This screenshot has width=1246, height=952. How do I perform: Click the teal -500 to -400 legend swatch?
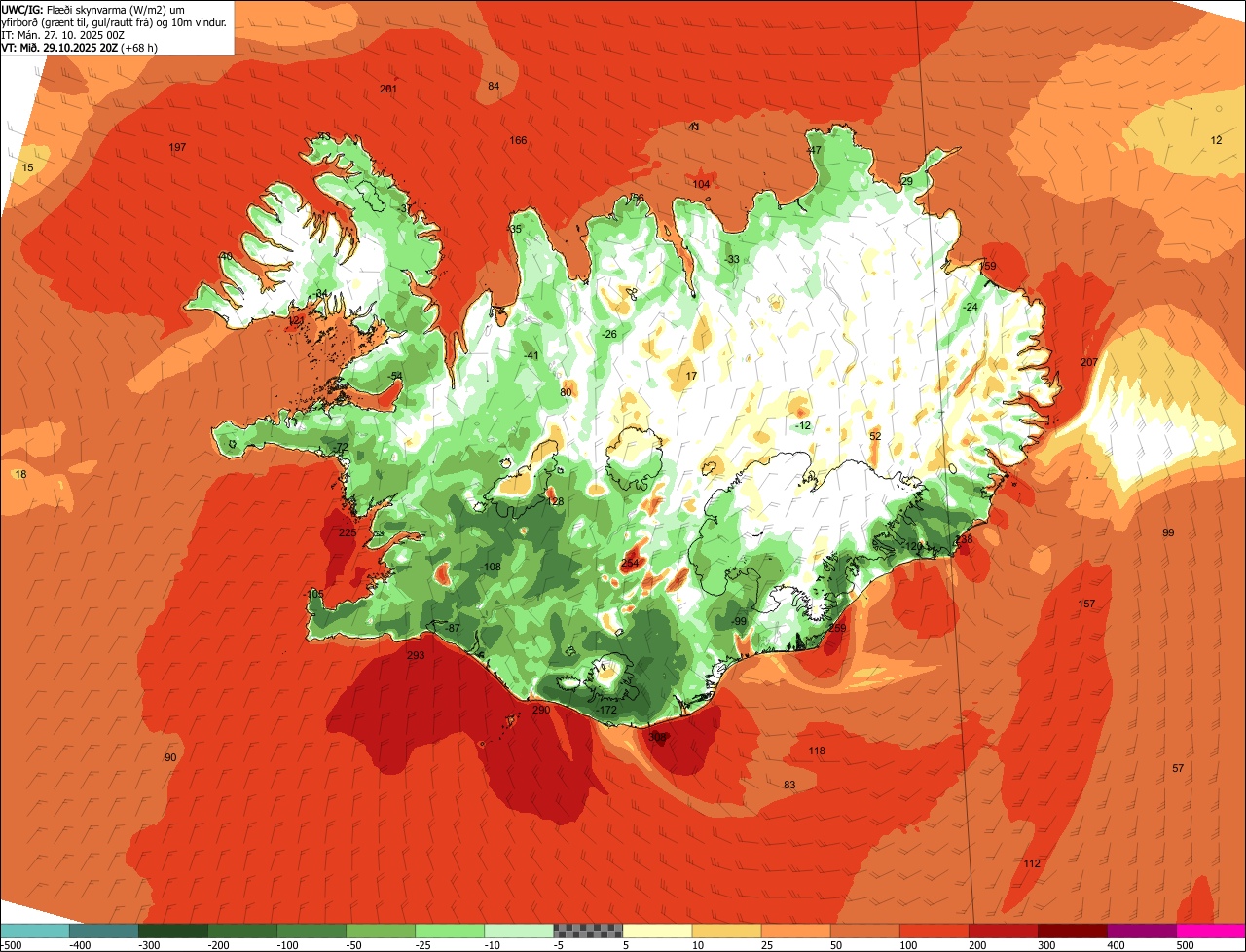pyautogui.click(x=34, y=931)
